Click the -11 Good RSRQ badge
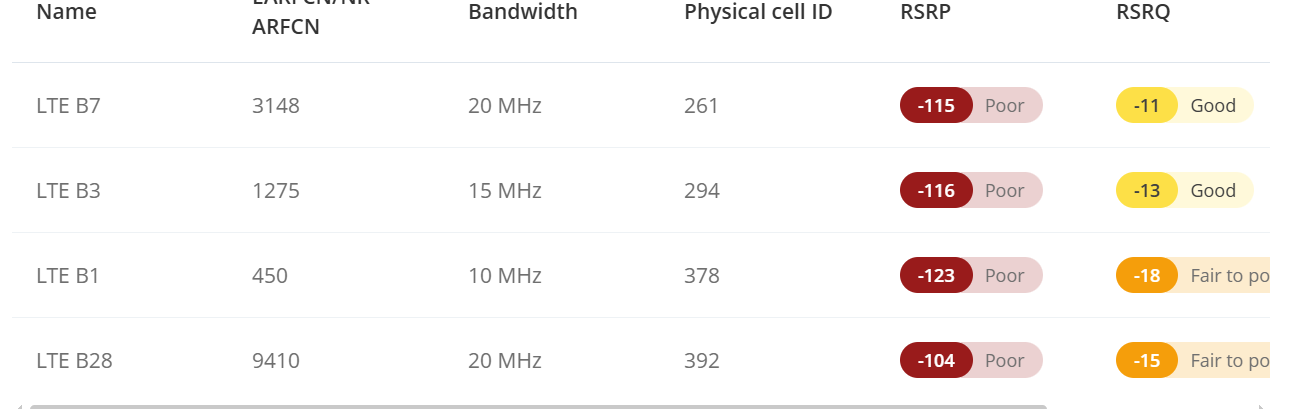This screenshot has height=409, width=1313. pos(1184,105)
